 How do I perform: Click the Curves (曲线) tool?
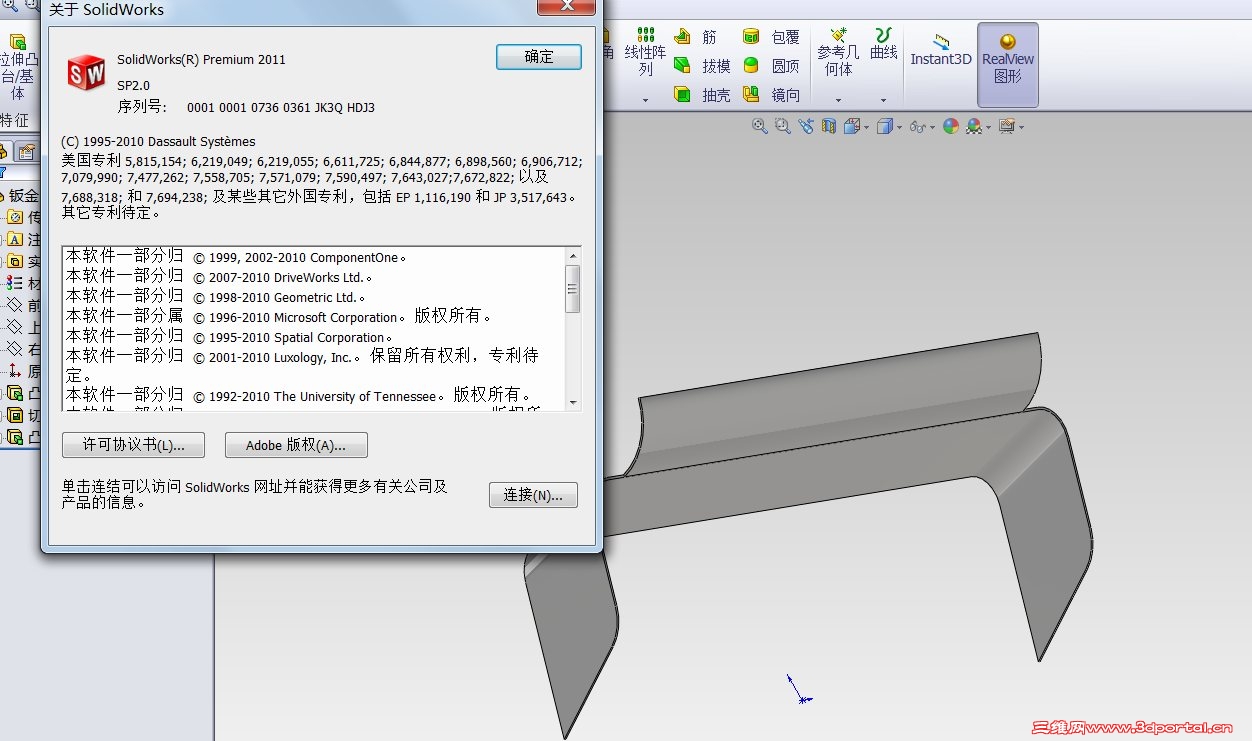pyautogui.click(x=884, y=44)
